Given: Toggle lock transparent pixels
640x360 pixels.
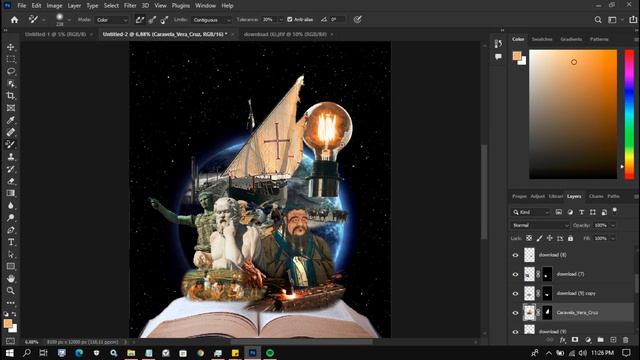Looking at the screenshot, I should click(x=529, y=238).
